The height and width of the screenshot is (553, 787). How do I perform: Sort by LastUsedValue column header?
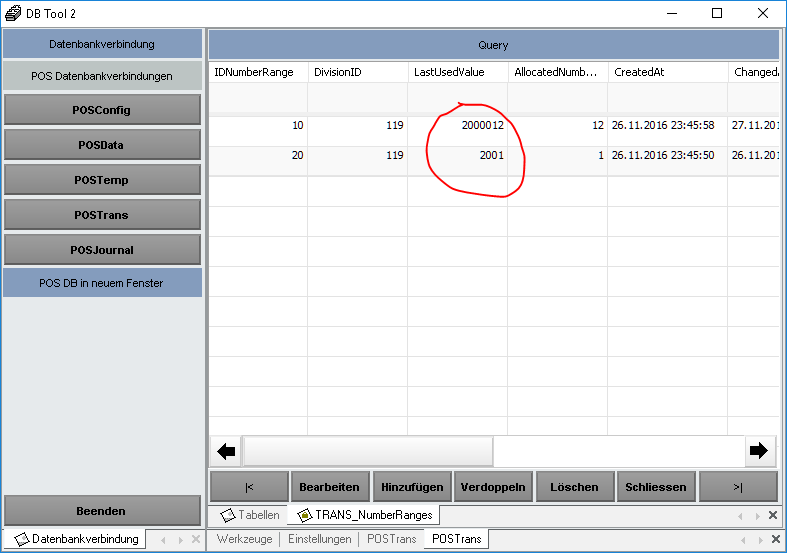coord(458,72)
